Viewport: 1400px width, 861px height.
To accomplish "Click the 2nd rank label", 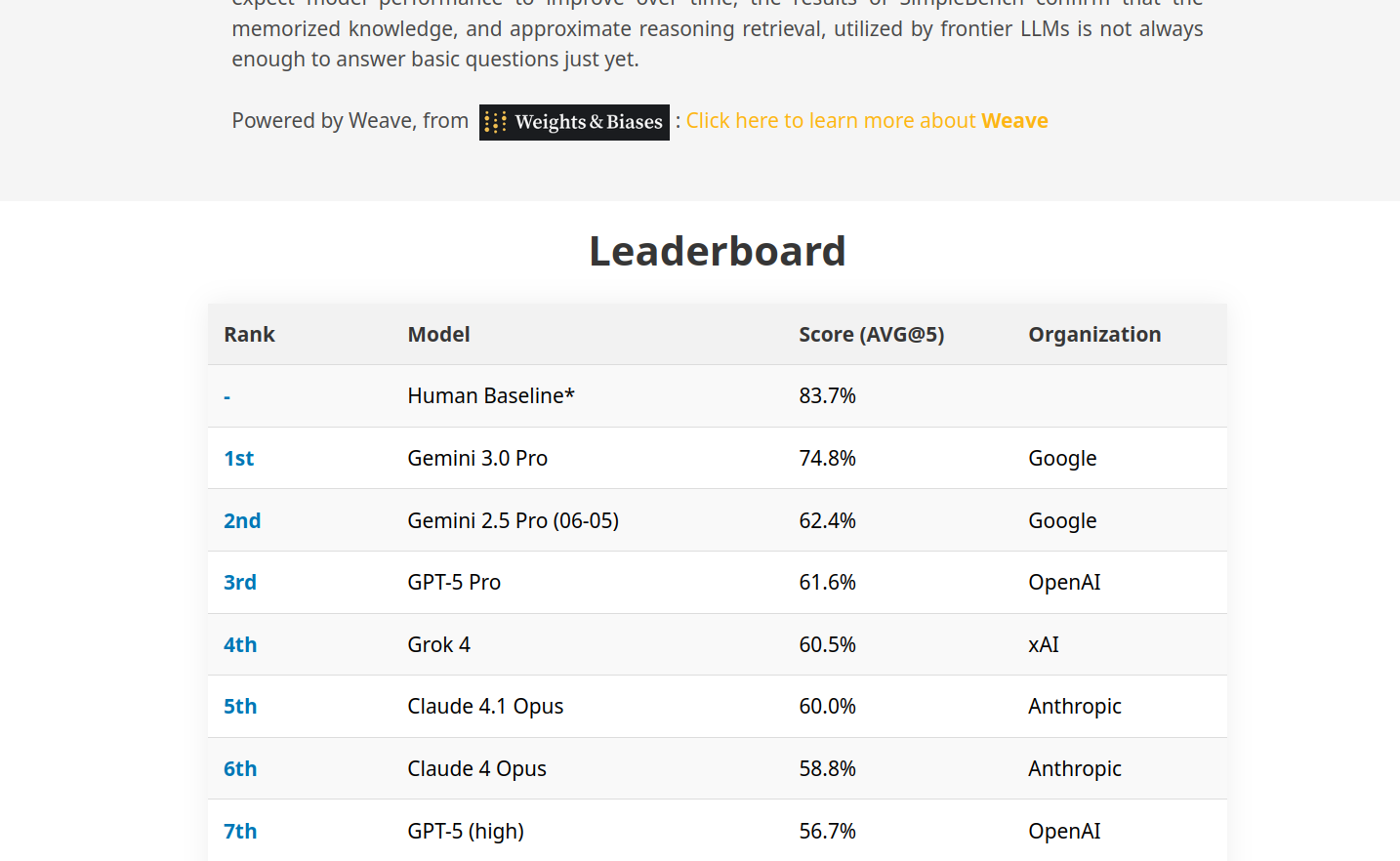I will (242, 521).
